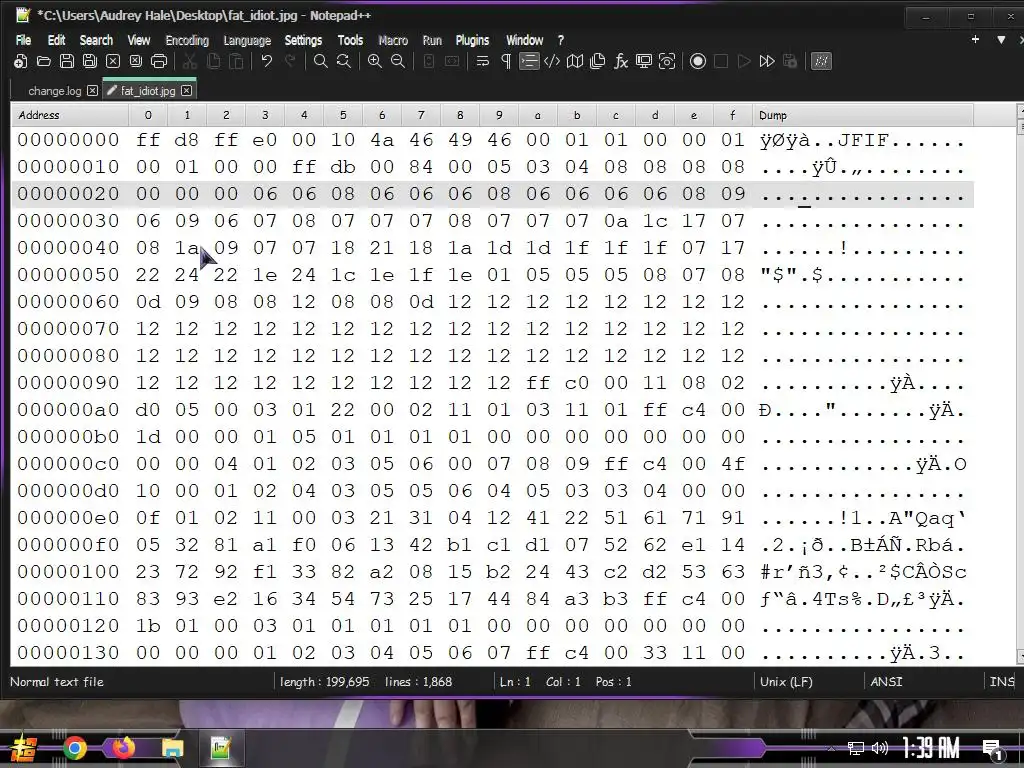Toggle synchronized horizontal scrolling
Viewport: 1024px width, 768px height.
pyautogui.click(x=452, y=61)
